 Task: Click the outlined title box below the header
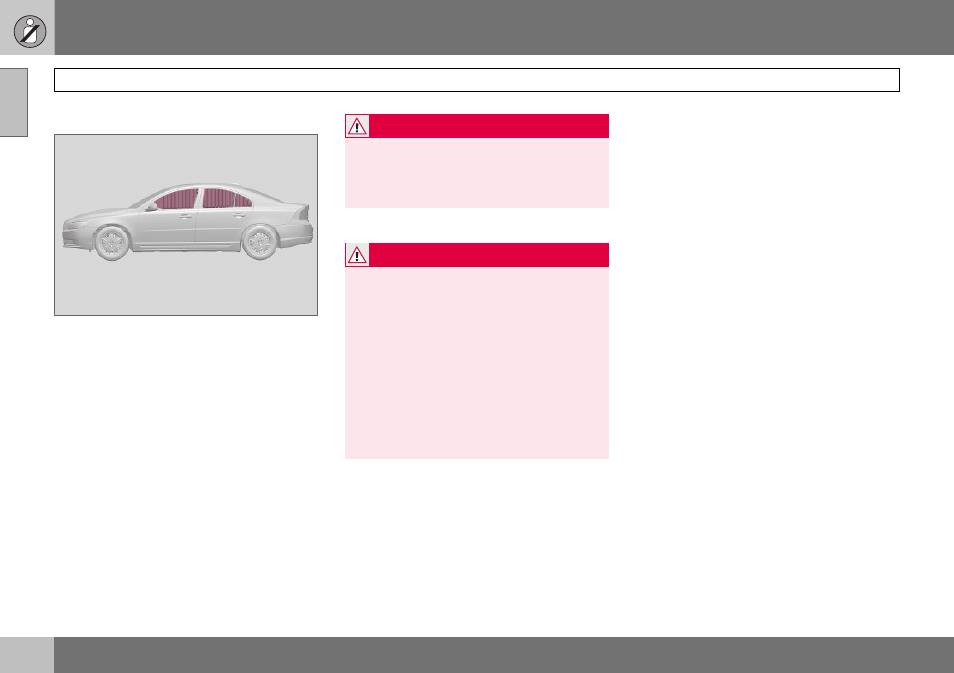(477, 80)
